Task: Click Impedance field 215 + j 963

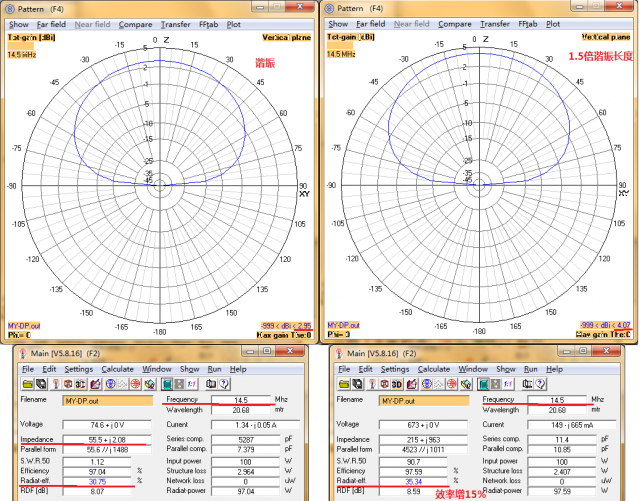Action: (x=423, y=440)
